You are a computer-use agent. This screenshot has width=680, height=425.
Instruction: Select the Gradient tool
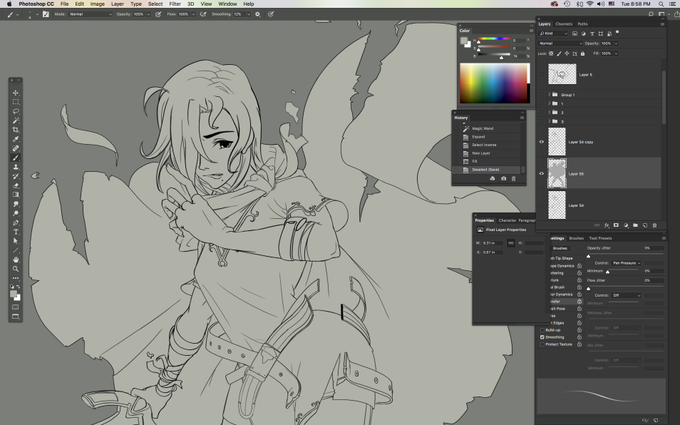pyautogui.click(x=16, y=195)
